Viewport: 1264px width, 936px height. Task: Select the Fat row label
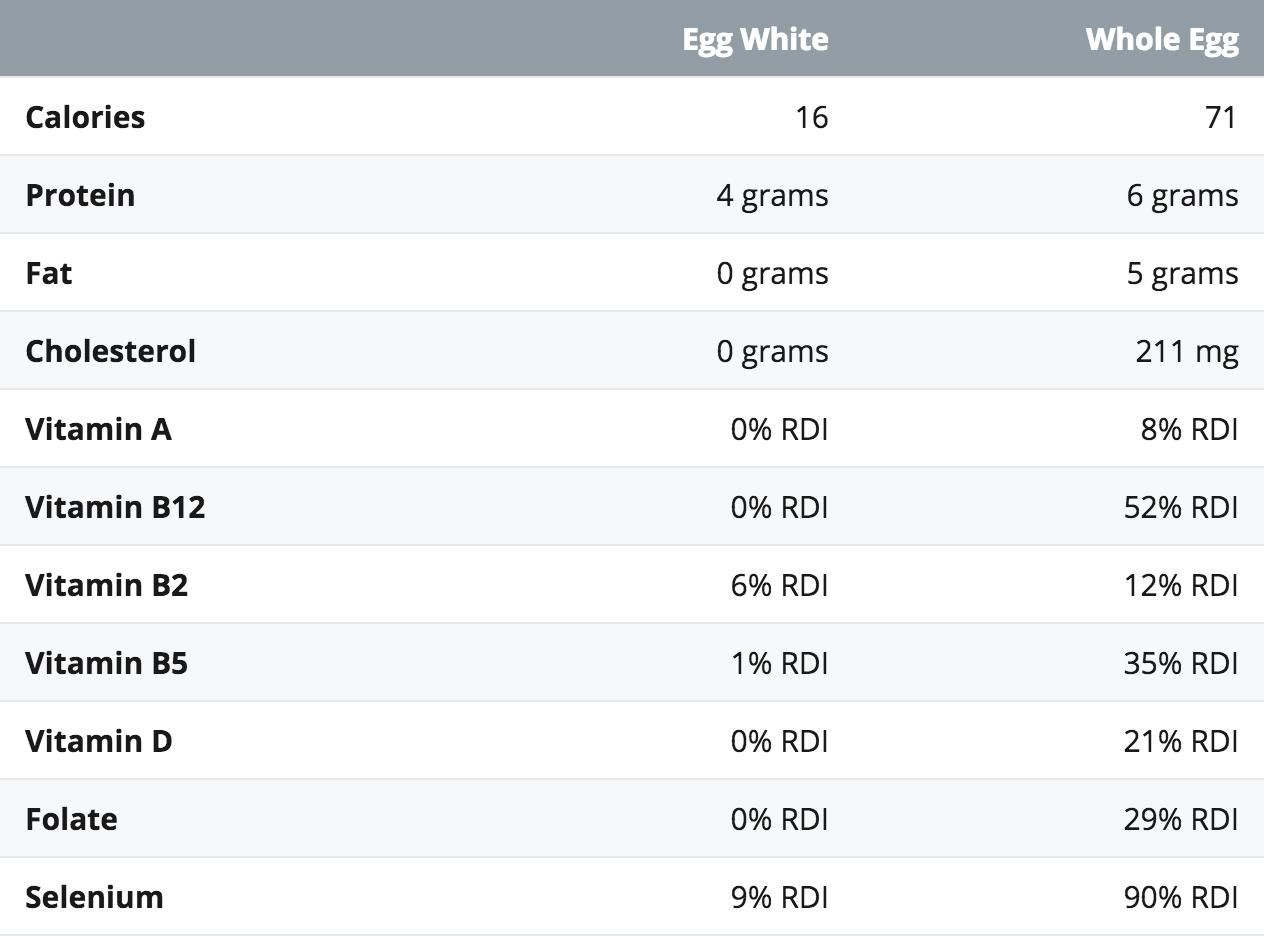[x=48, y=273]
